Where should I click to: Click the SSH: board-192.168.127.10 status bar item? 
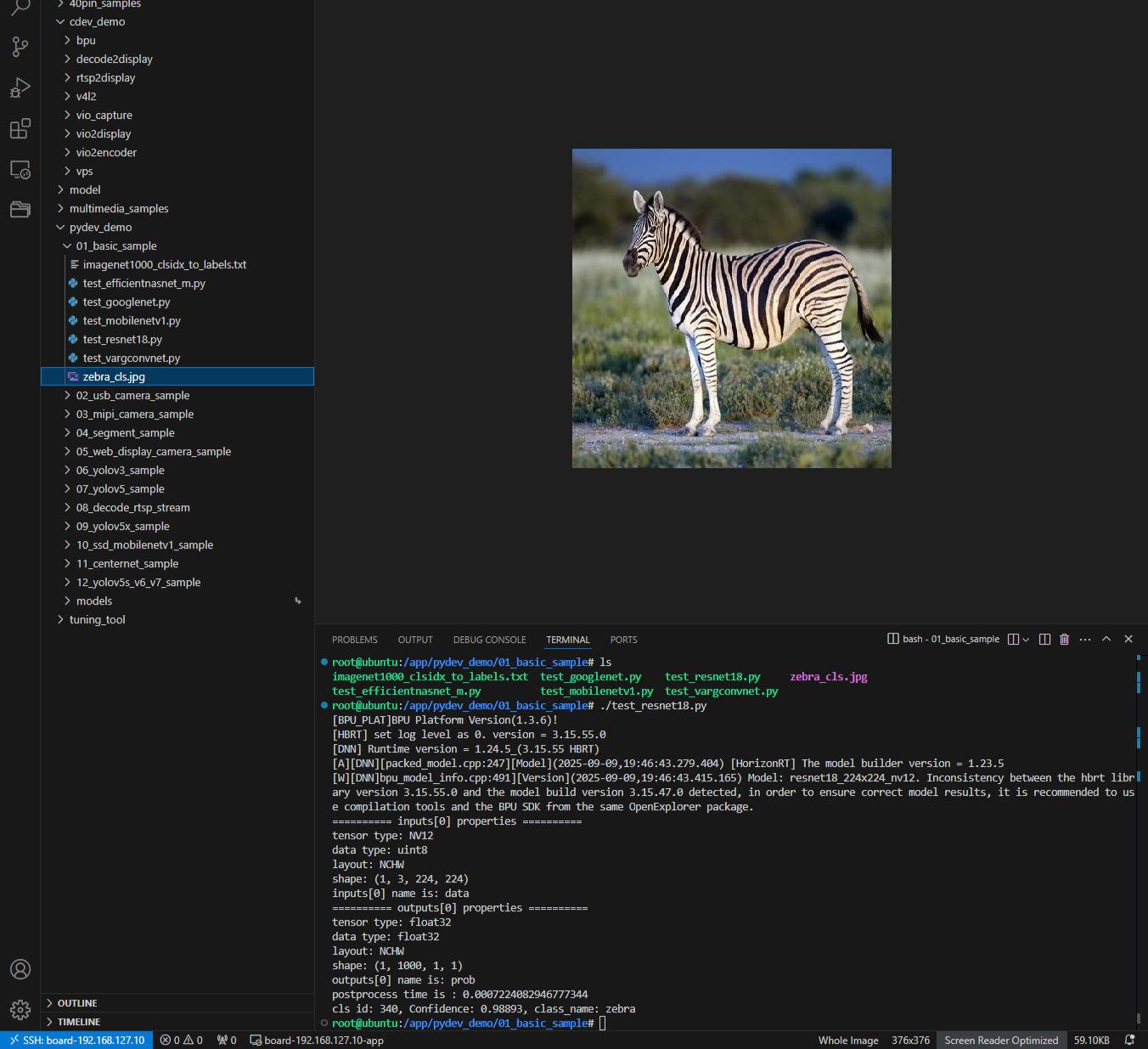pos(76,1040)
